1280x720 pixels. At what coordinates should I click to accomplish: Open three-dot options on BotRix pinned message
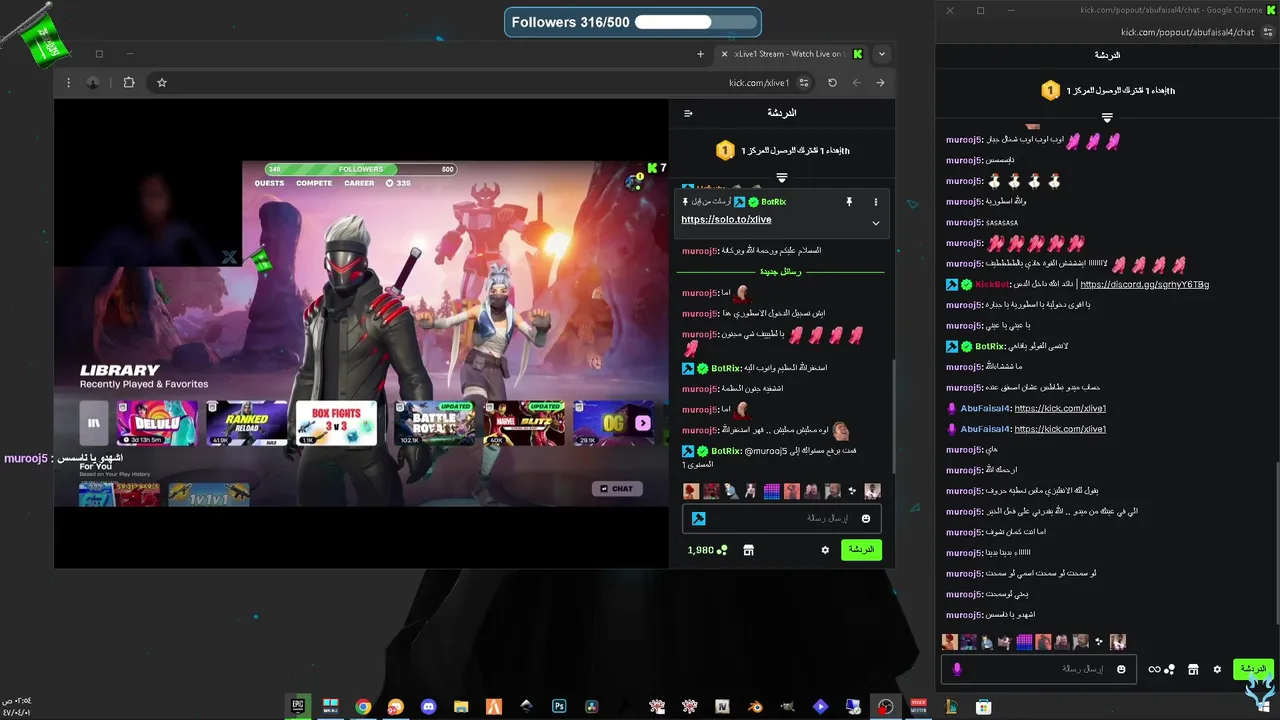(876, 202)
